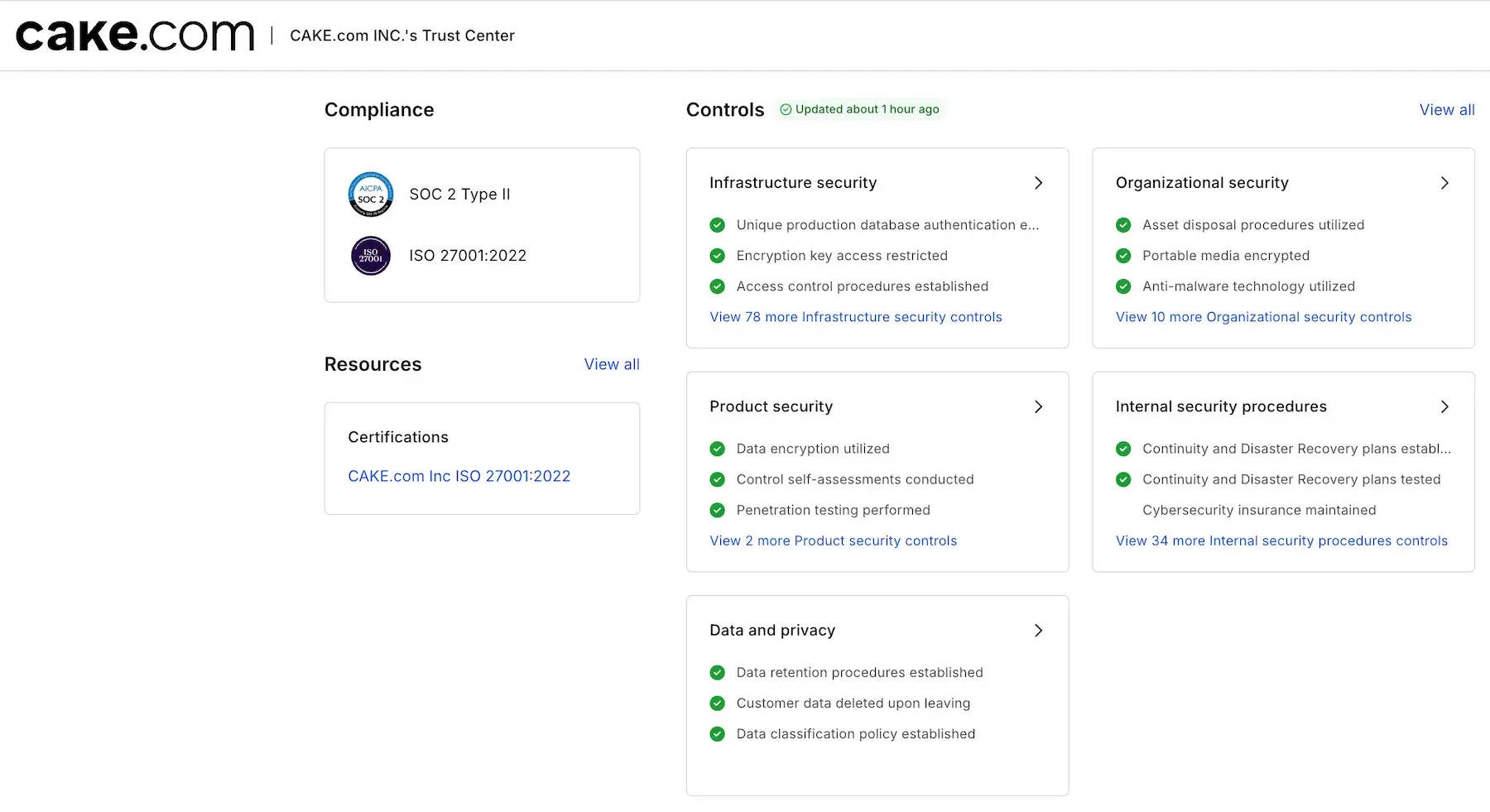The height and width of the screenshot is (812, 1490).
Task: Select the ISO 27001:2022 compliance label
Action: click(468, 256)
